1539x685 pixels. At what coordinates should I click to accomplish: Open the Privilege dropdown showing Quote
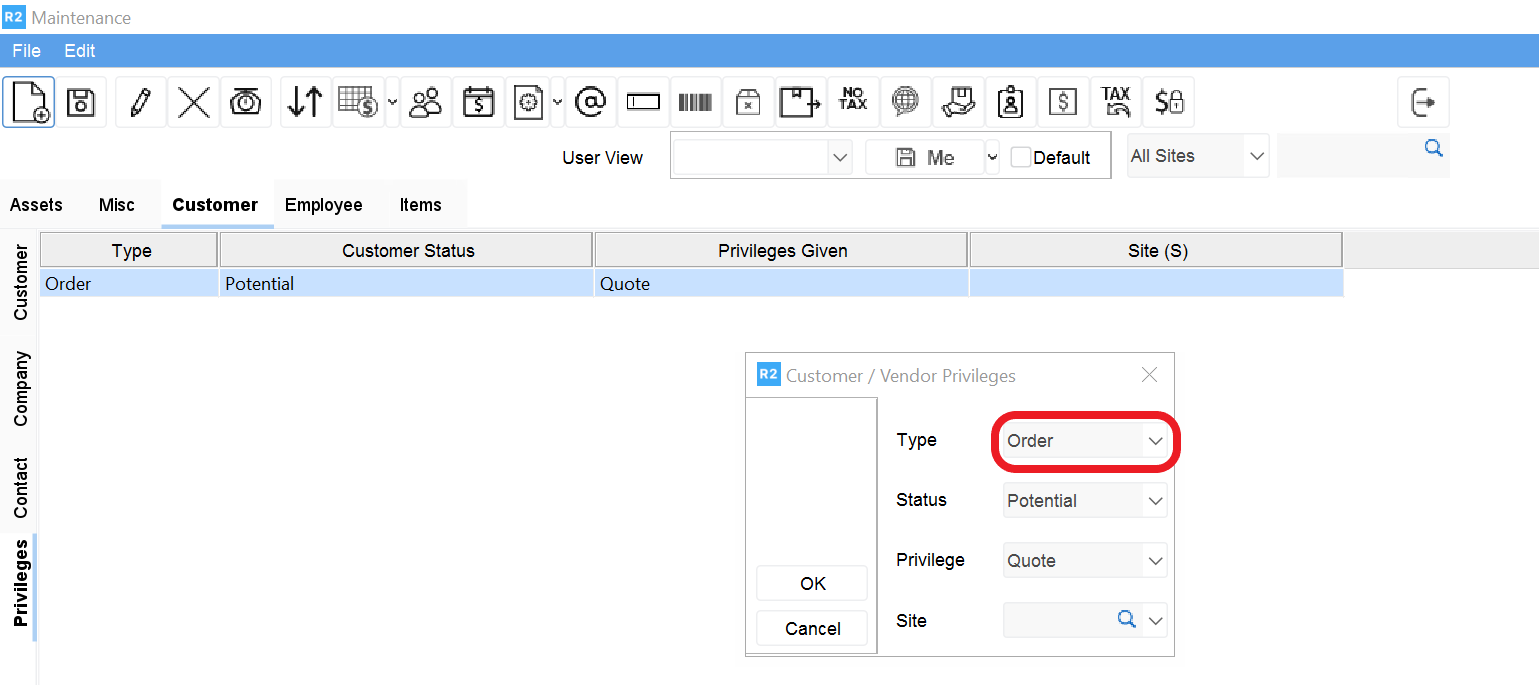coord(1155,561)
